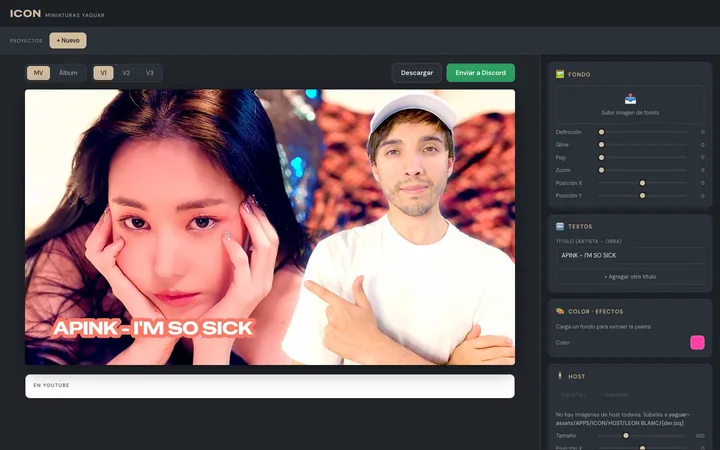The image size is (720, 450).
Task: Click + Agregar otro título
Action: coord(630,277)
